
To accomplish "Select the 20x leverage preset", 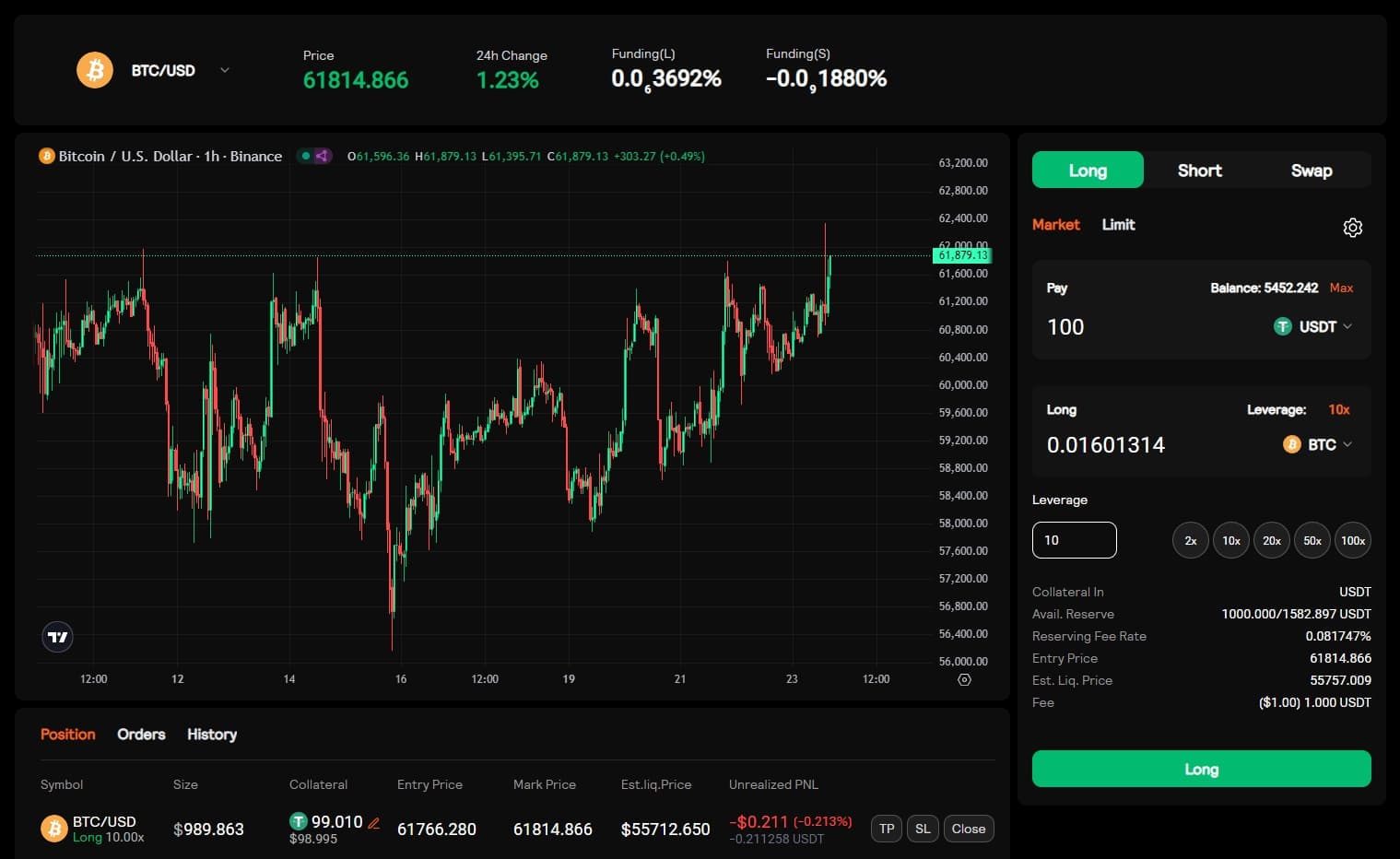I will click(1271, 540).
